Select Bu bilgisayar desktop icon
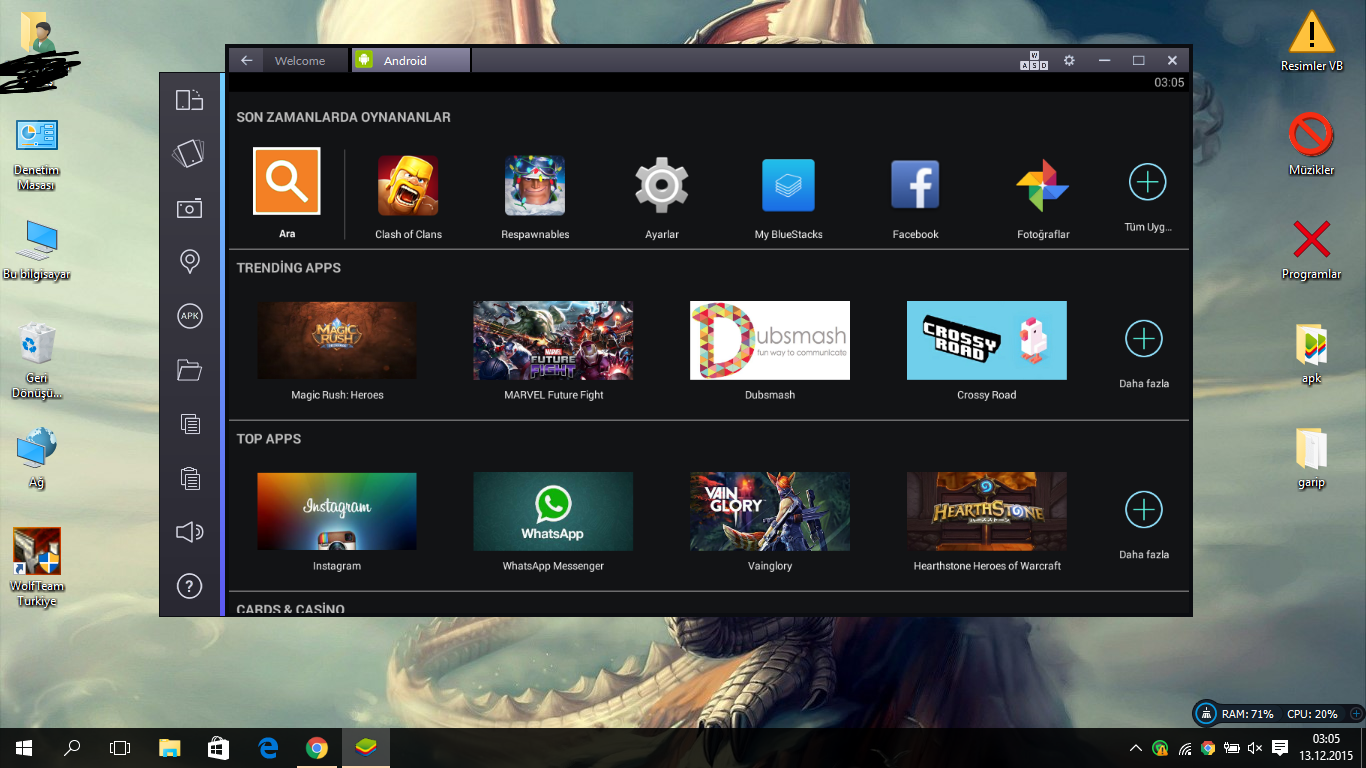This screenshot has height=768, width=1366. 37,250
